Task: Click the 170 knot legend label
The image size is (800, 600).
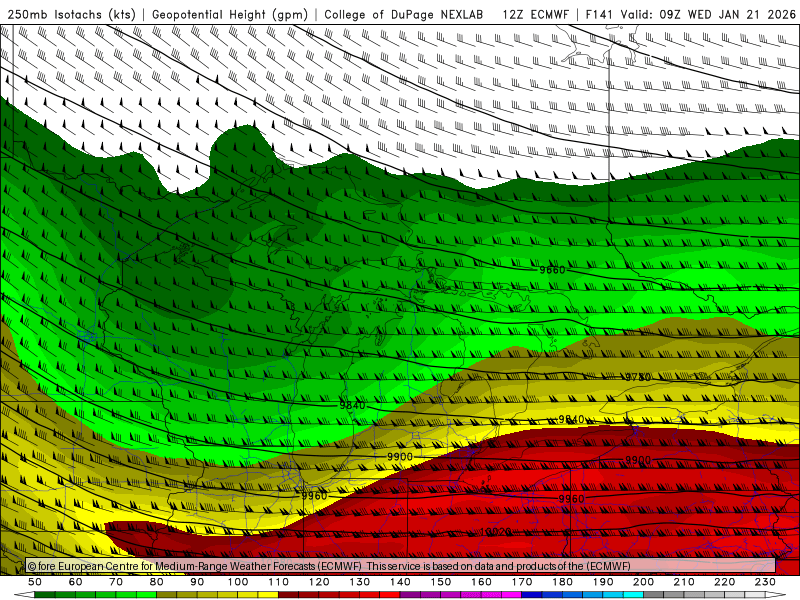Action: click(522, 582)
